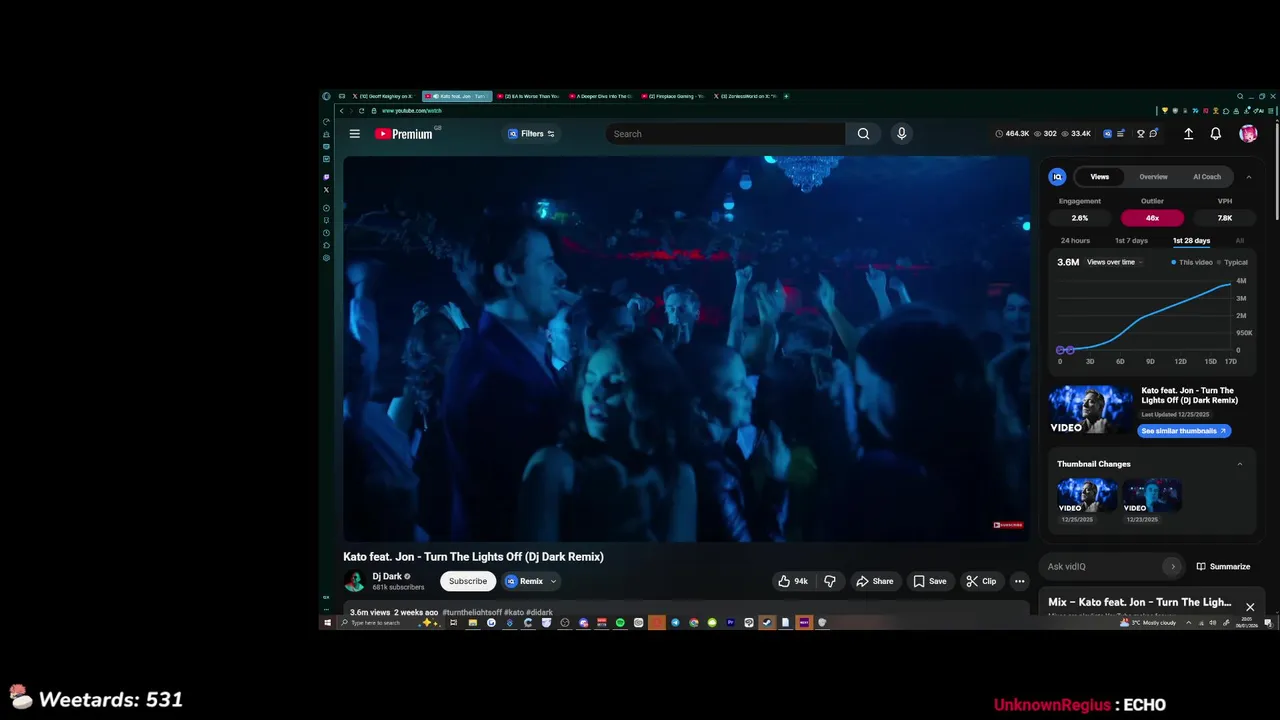1280x720 pixels.
Task: Like the video with 94k likes
Action: [x=794, y=581]
